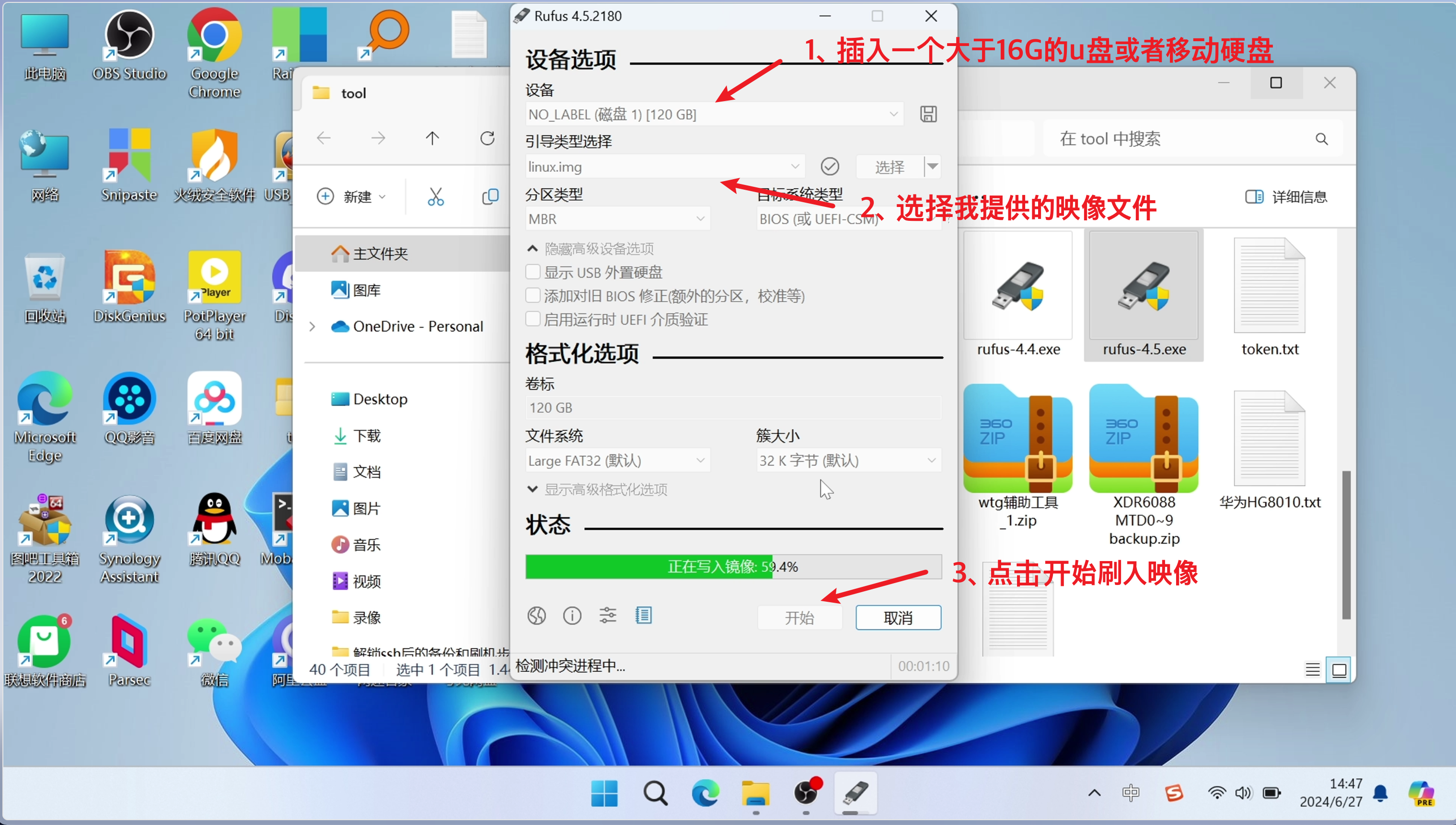Viewport: 1456px width, 825px height.
Task: Click the copy icon in tool window toolbar
Action: [x=490, y=196]
